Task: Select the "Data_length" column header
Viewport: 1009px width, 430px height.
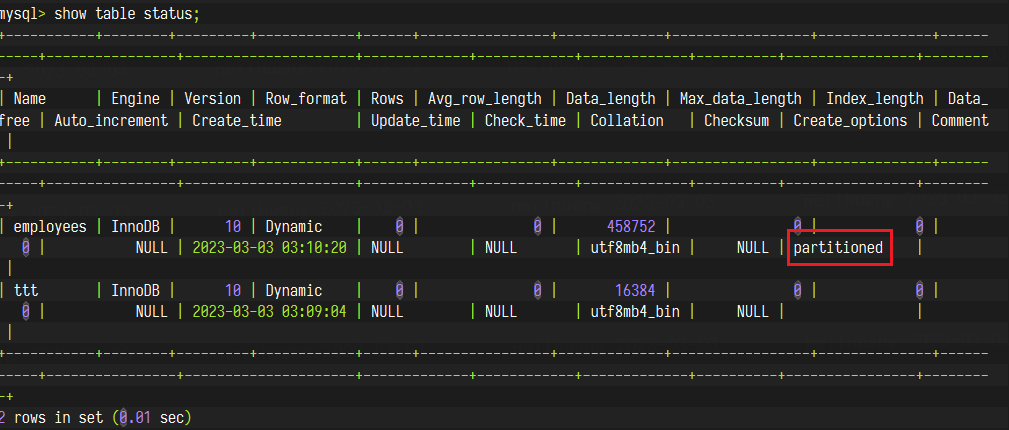Action: pyautogui.click(x=611, y=99)
